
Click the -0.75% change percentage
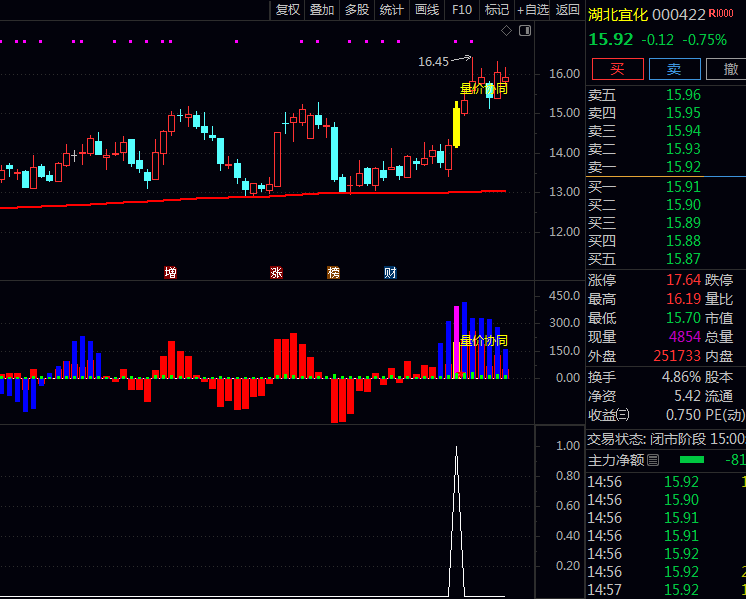pos(705,40)
